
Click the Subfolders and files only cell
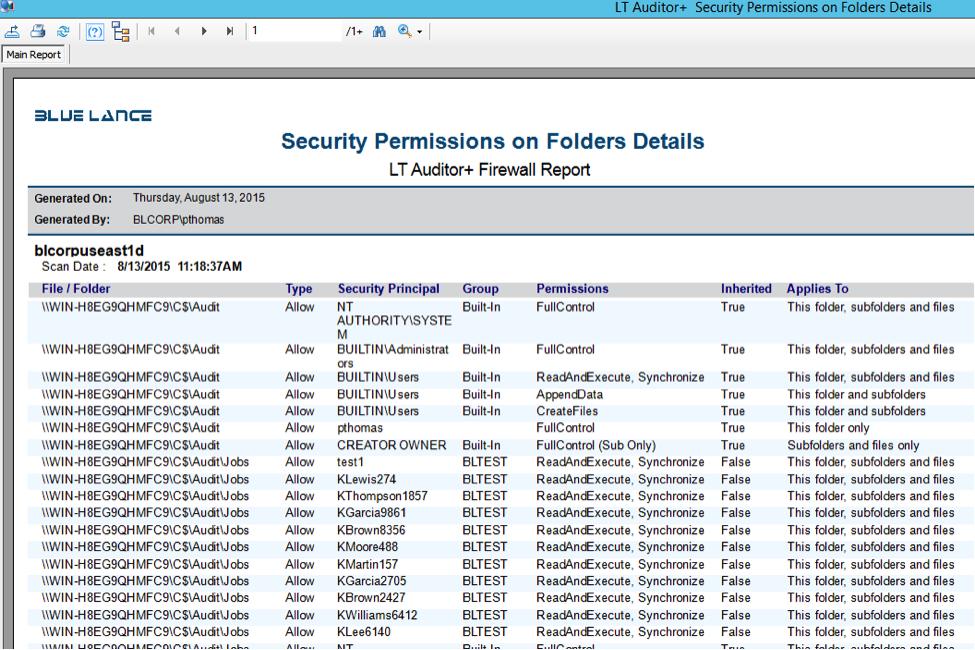pyautogui.click(x=853, y=445)
